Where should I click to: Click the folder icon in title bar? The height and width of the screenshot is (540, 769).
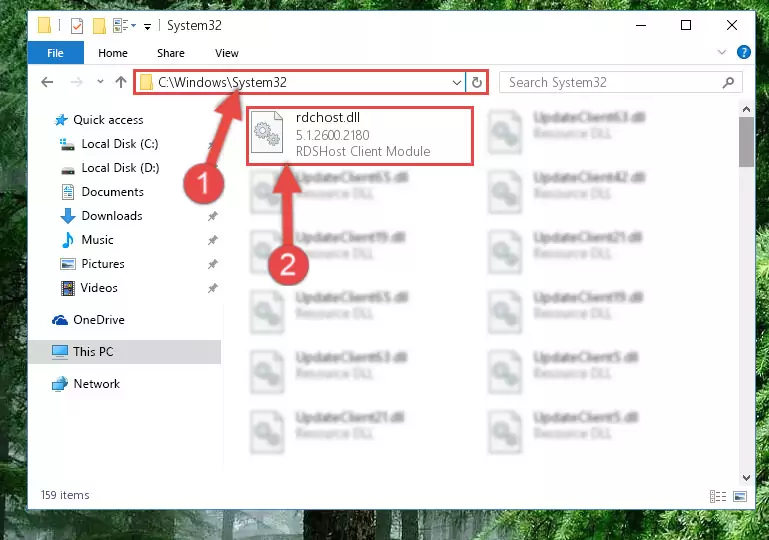45,25
